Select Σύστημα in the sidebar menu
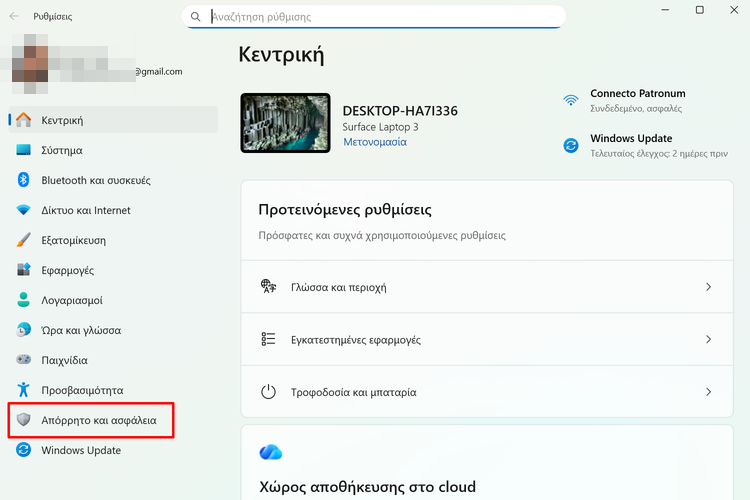 click(x=62, y=150)
